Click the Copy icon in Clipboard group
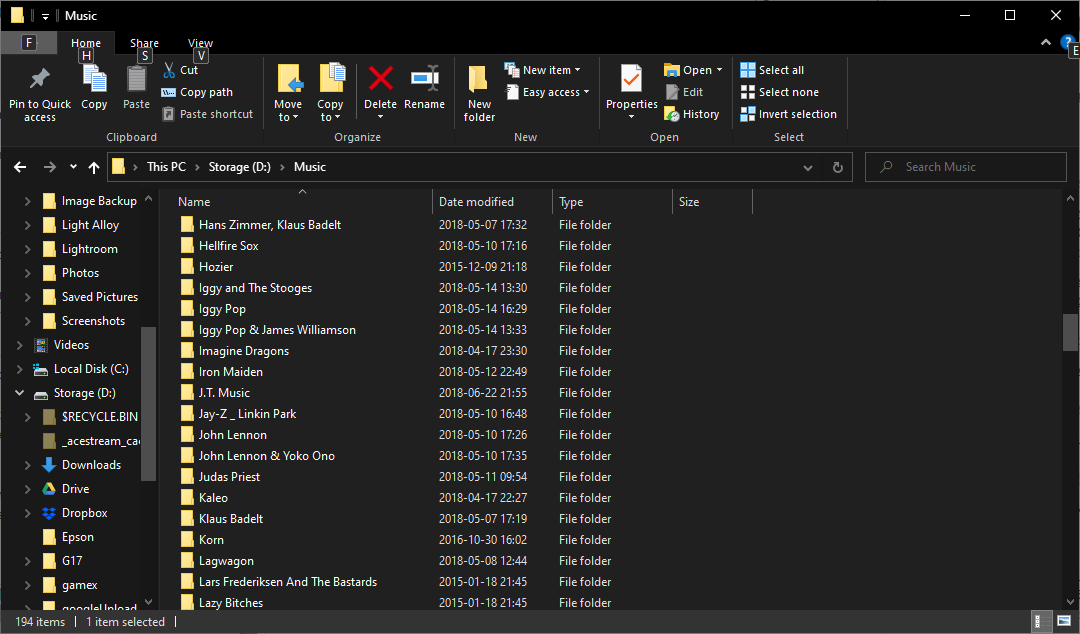Image resolution: width=1080 pixels, height=634 pixels. (94, 79)
